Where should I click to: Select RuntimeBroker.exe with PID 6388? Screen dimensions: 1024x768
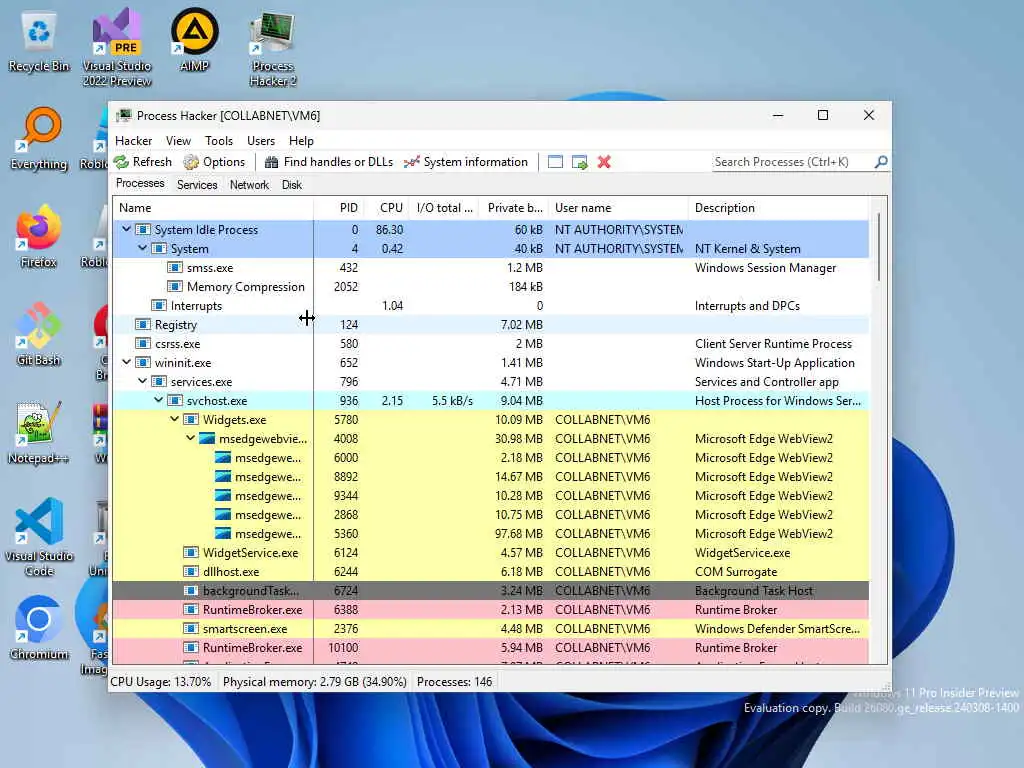point(490,609)
